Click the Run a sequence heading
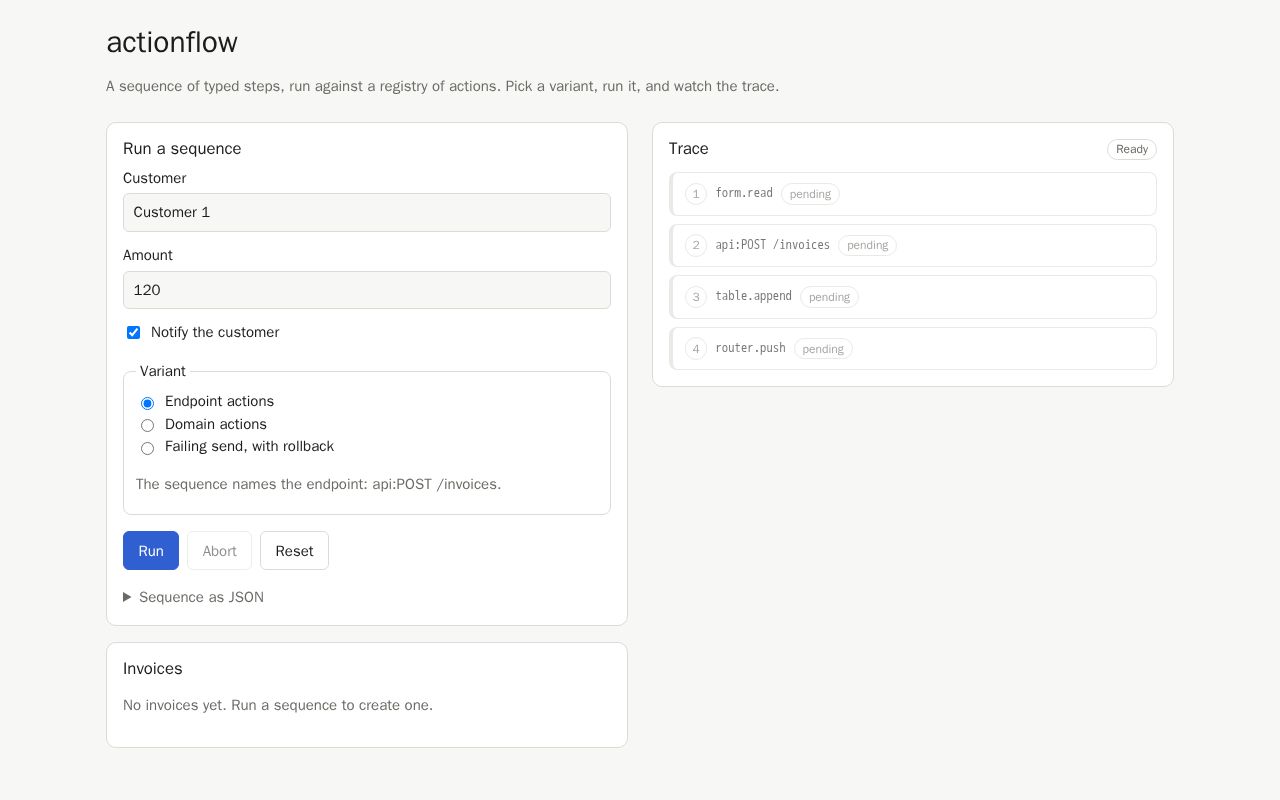The width and height of the screenshot is (1280, 800). pos(182,148)
